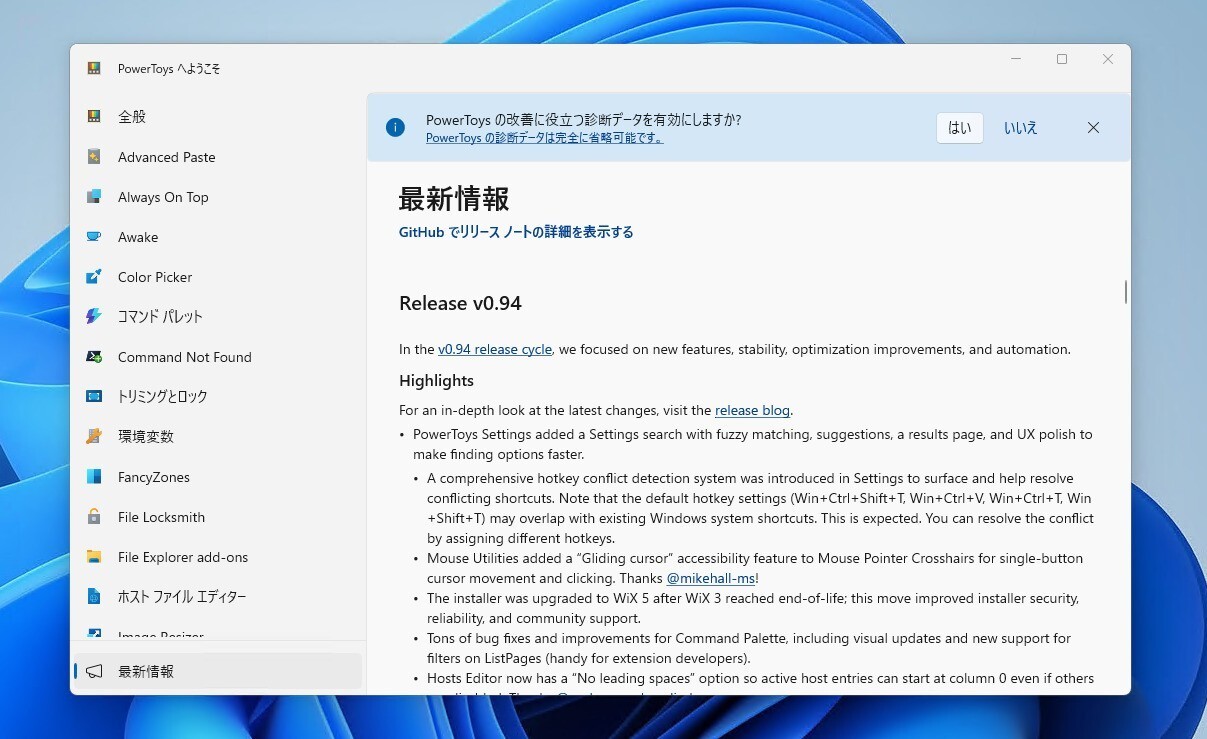This screenshot has height=739, width=1207.
Task: Accept diagnostic data with はい
Action: (960, 128)
